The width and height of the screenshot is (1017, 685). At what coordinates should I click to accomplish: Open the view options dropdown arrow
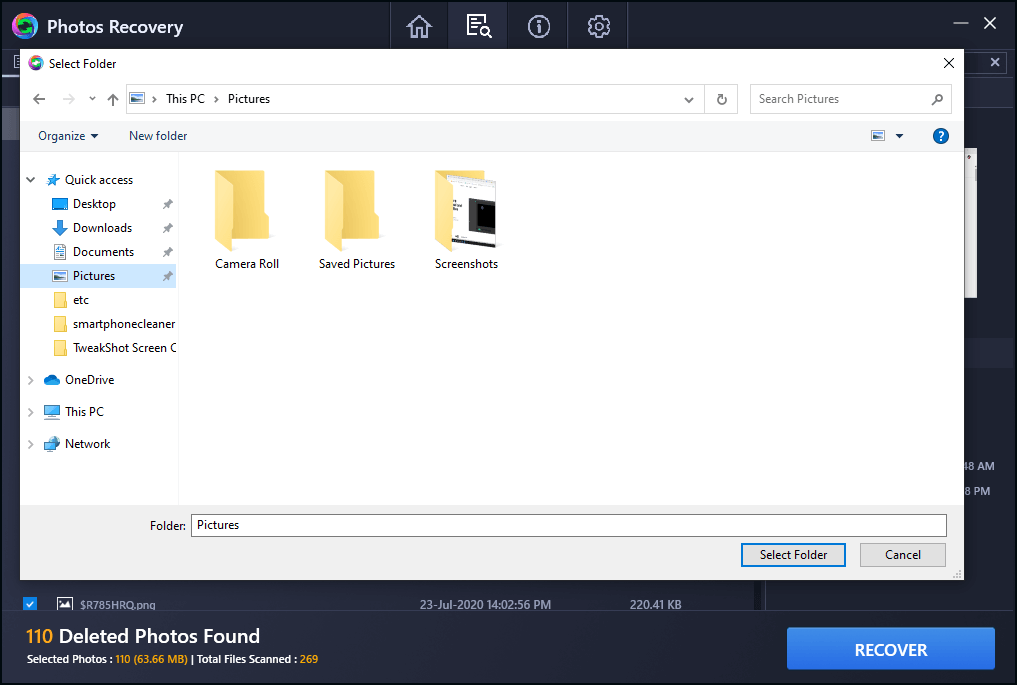click(x=900, y=136)
